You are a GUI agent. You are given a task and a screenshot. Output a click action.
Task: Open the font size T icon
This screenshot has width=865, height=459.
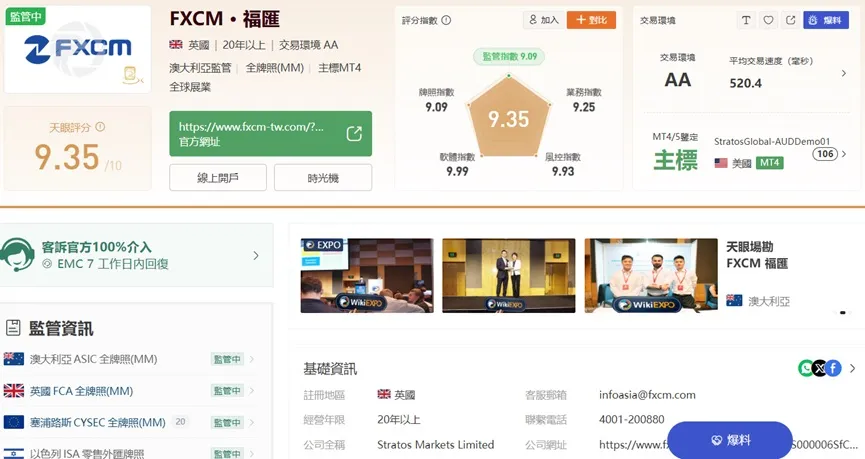tap(746, 20)
